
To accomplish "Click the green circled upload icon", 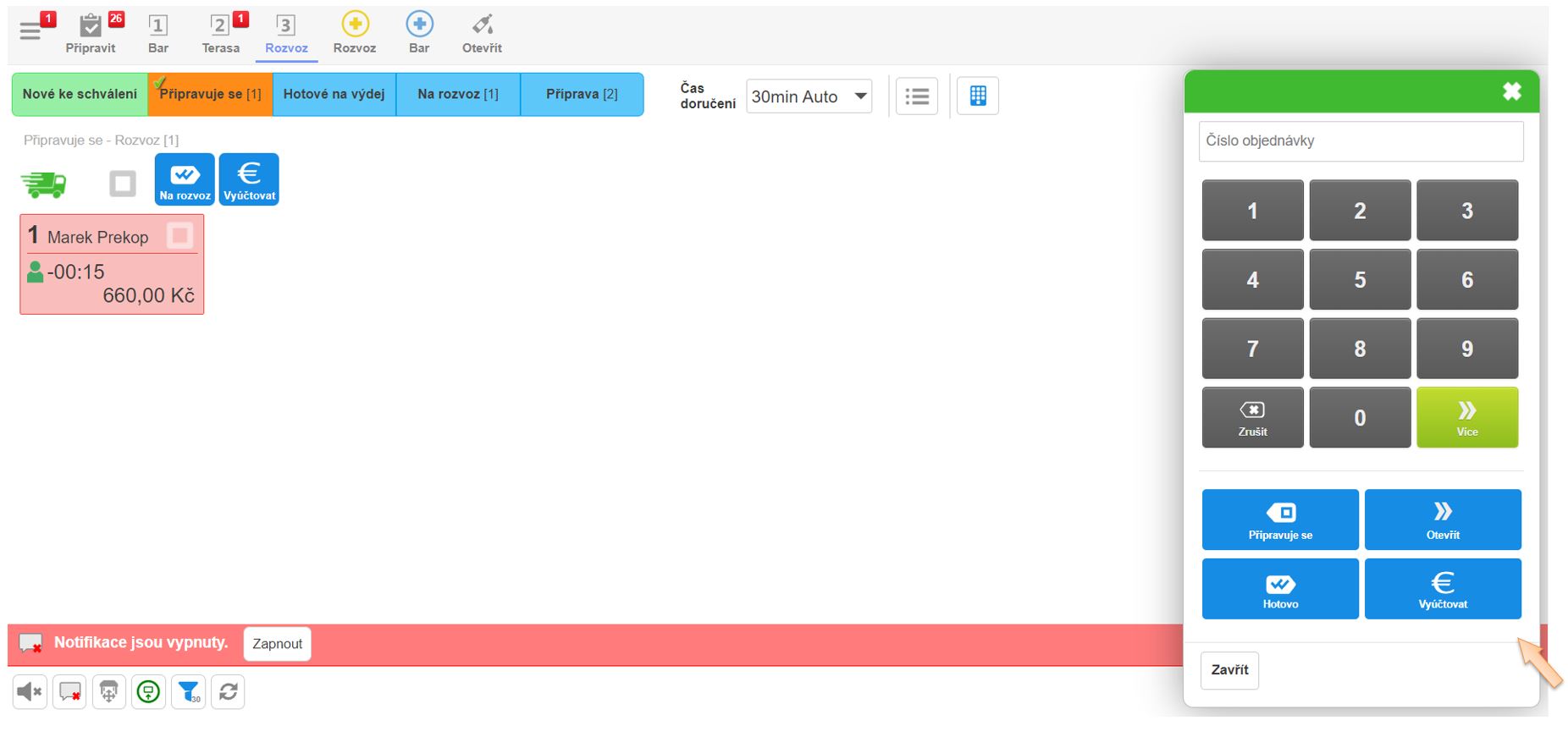I will click(x=148, y=692).
